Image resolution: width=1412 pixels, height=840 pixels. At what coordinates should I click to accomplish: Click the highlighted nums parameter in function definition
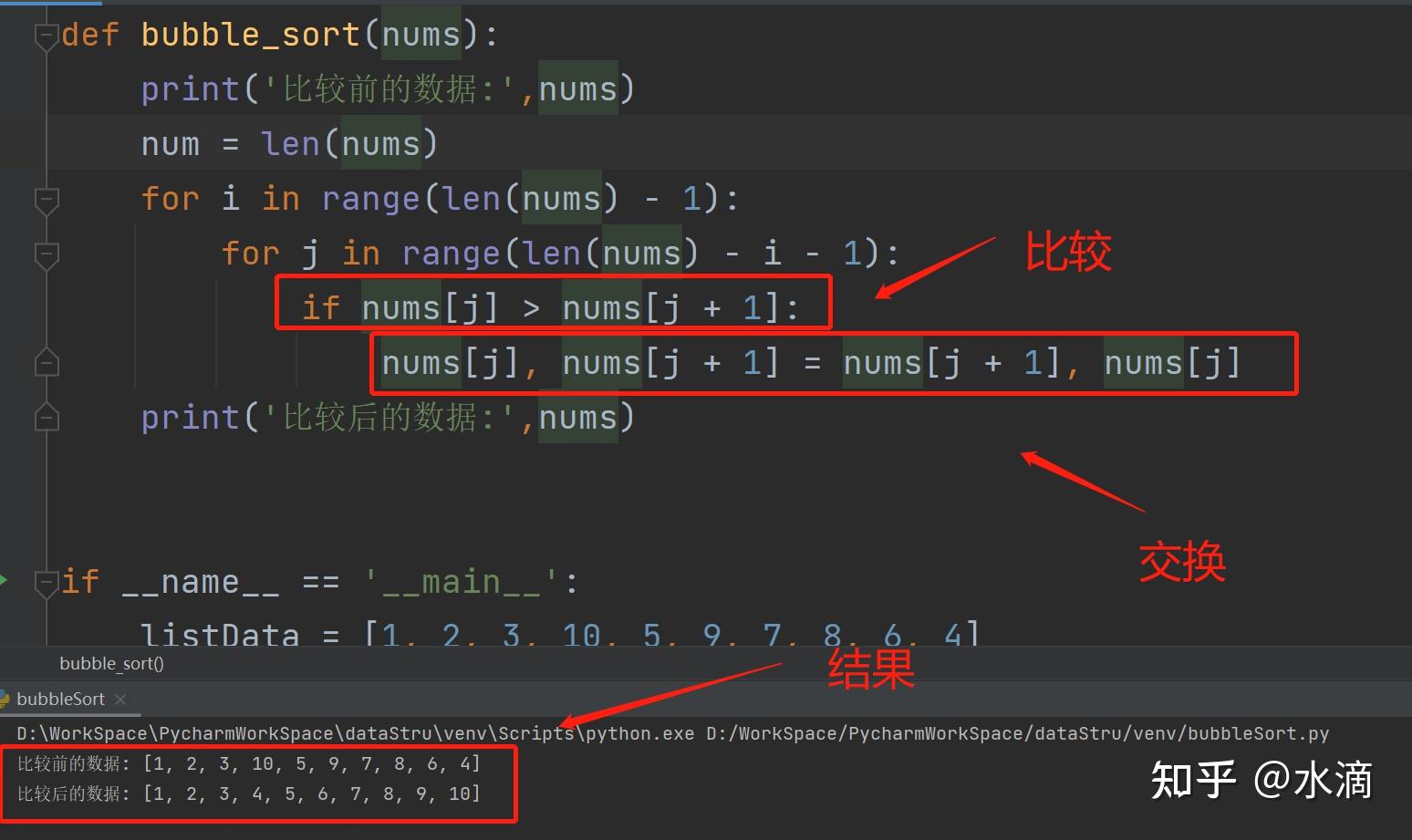point(420,34)
